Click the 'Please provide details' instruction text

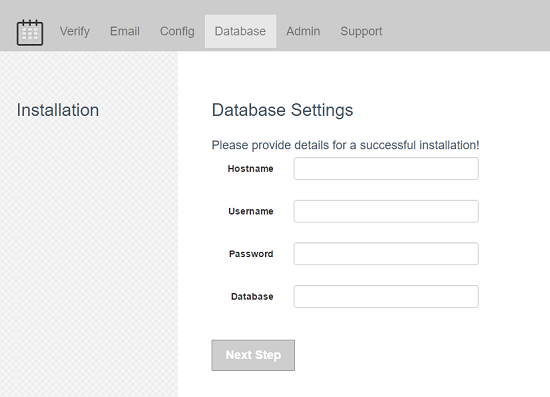[345, 145]
